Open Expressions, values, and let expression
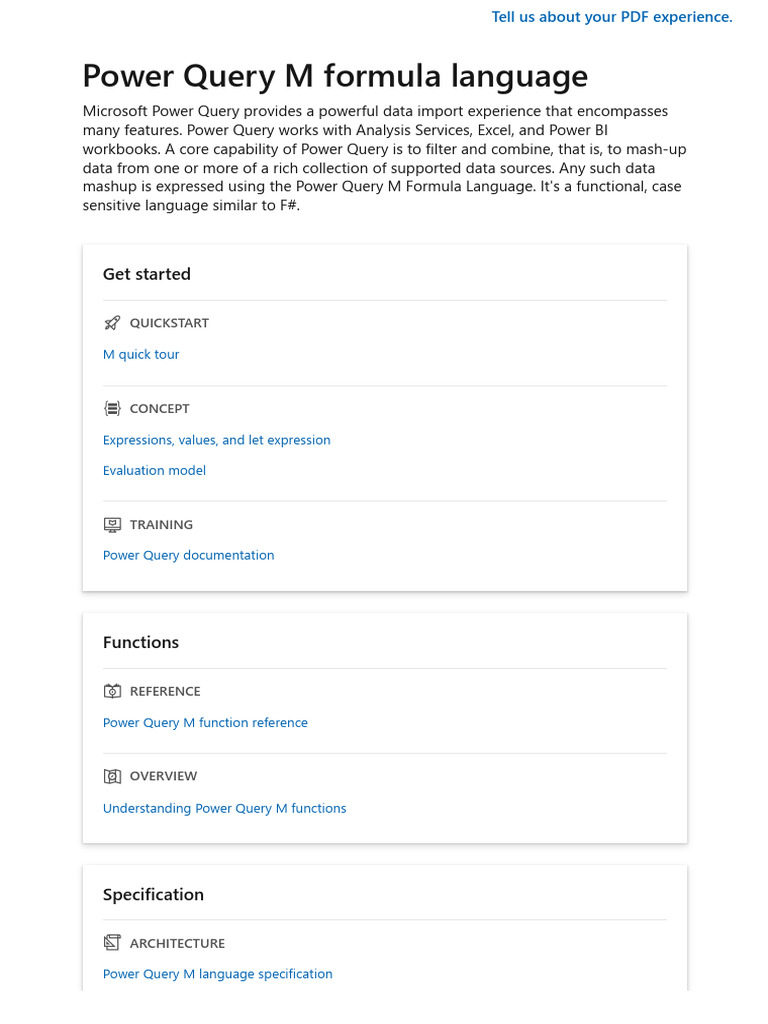Image resolution: width=768 pixels, height=1024 pixels. tap(216, 440)
